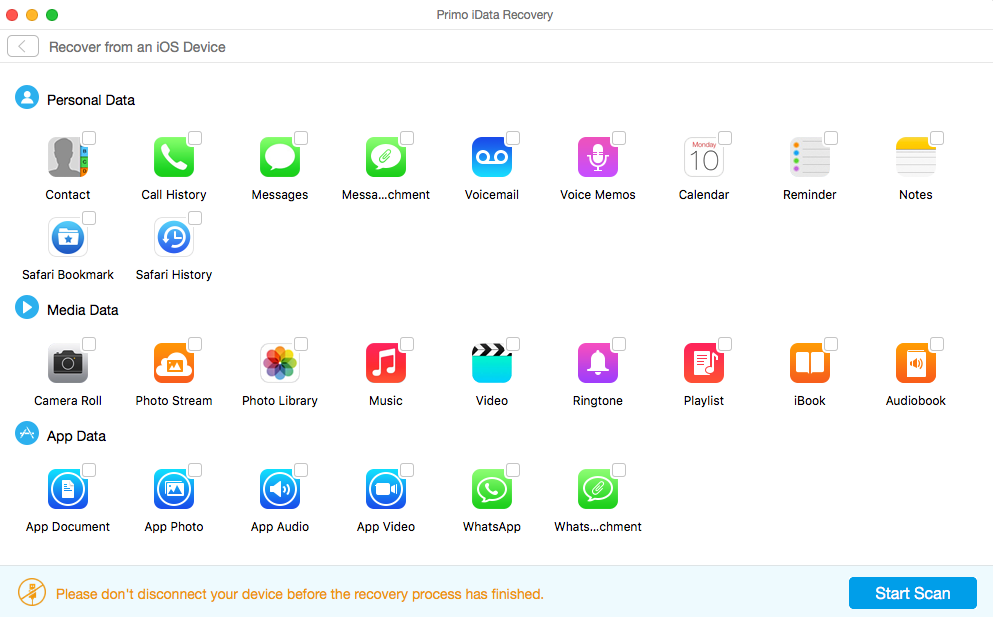
Task: Click the Safari Bookmark label
Action: pos(68,274)
